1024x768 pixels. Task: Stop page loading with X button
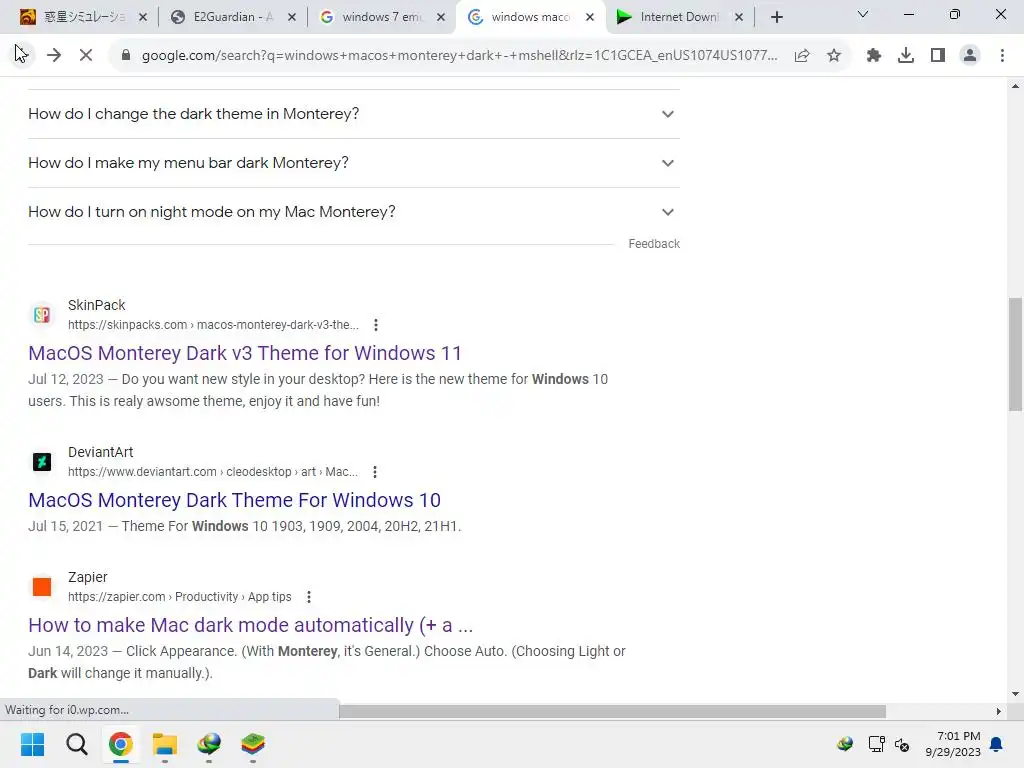tap(86, 55)
